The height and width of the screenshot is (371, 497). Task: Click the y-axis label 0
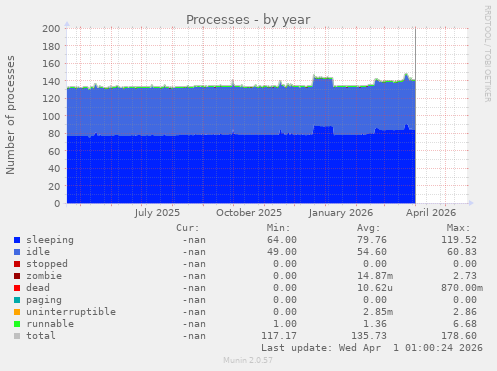click(57, 204)
